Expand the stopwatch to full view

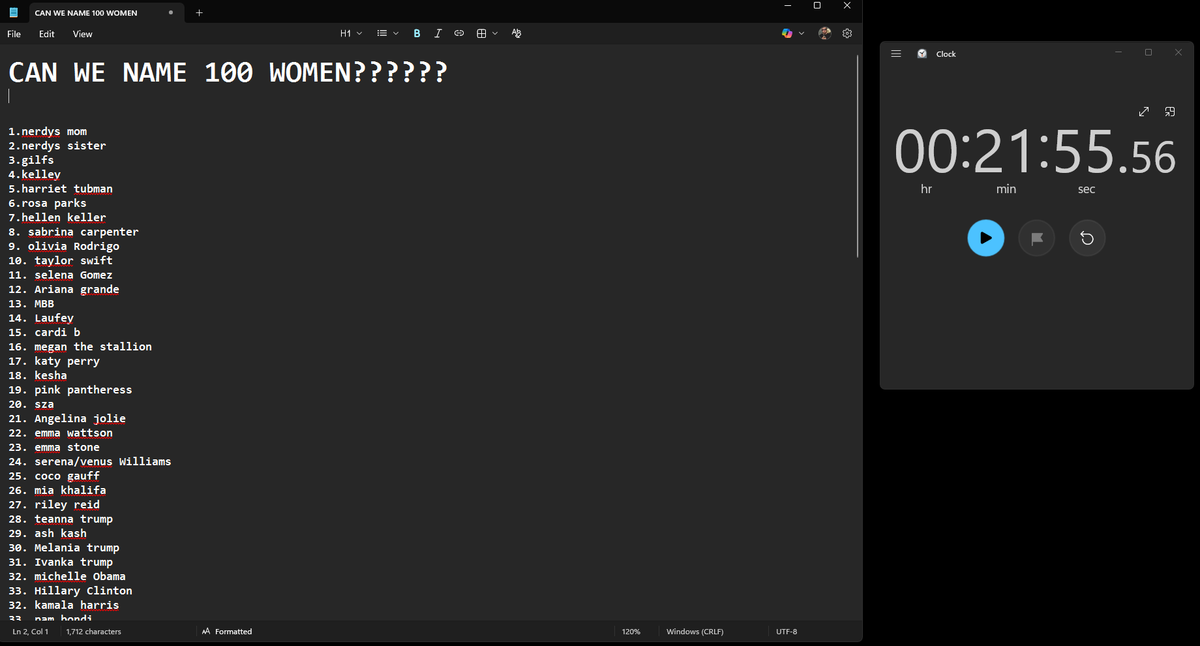[x=1144, y=111]
